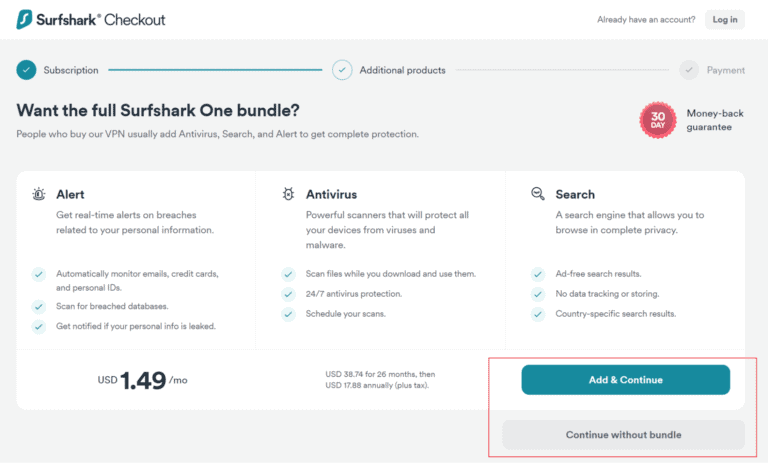Click the Additional products step circle
Image resolution: width=768 pixels, height=463 pixels.
[x=343, y=70]
